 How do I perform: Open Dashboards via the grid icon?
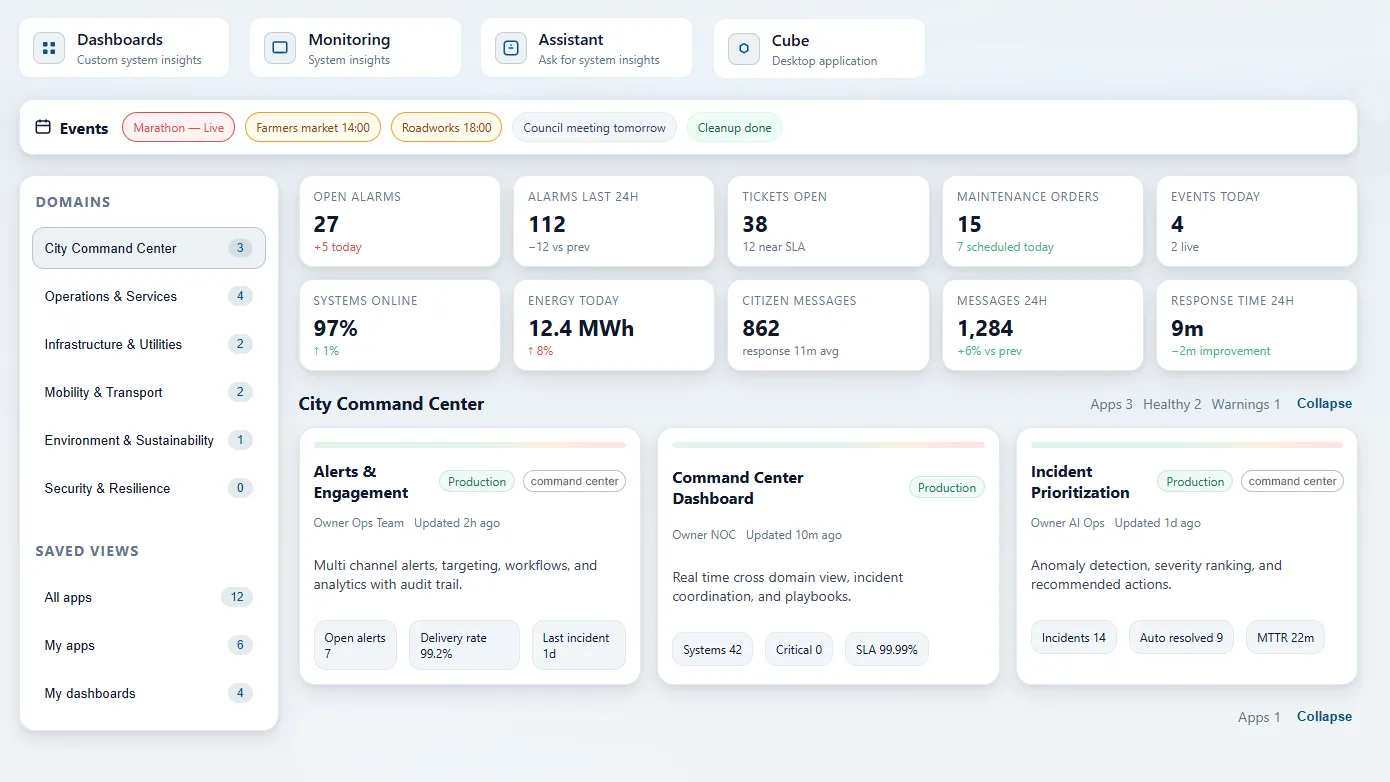48,47
